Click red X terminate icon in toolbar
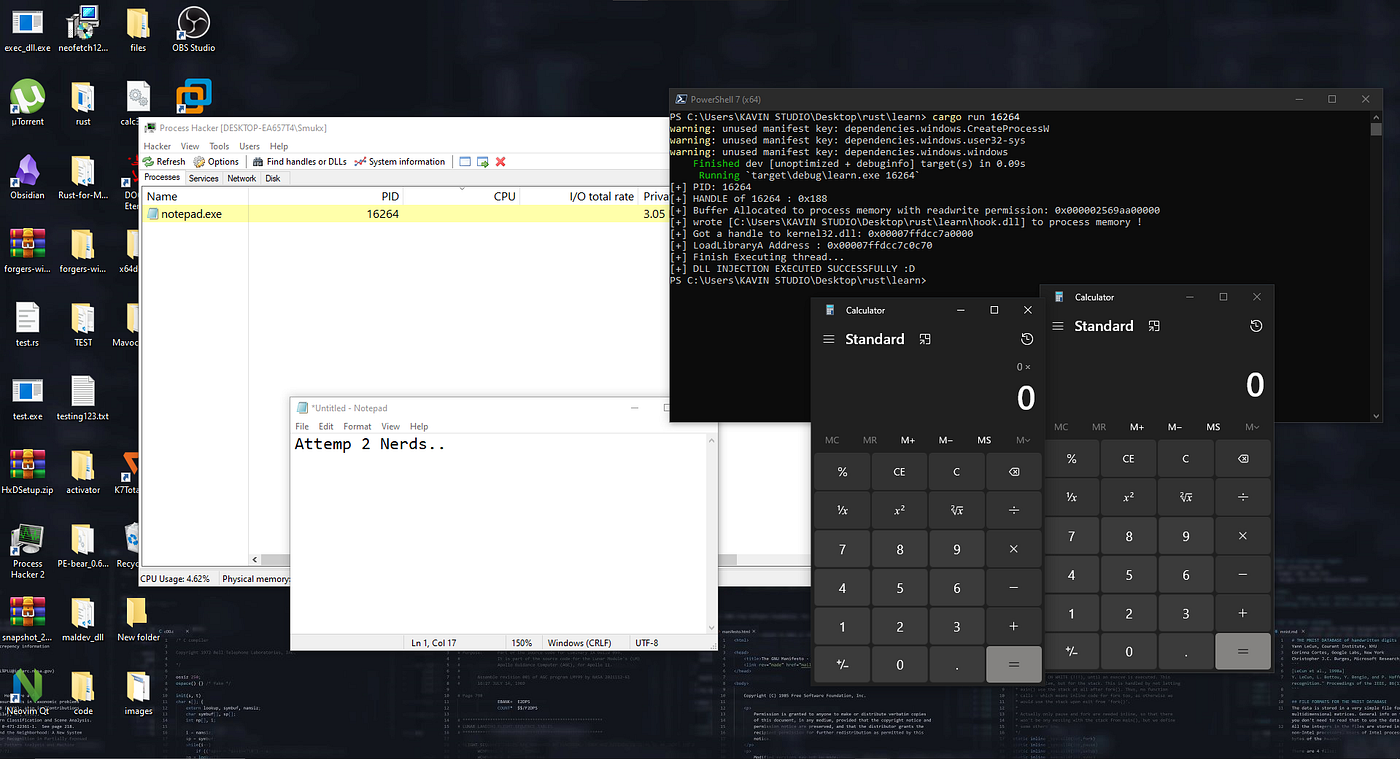The height and width of the screenshot is (759, 1400). pos(501,162)
